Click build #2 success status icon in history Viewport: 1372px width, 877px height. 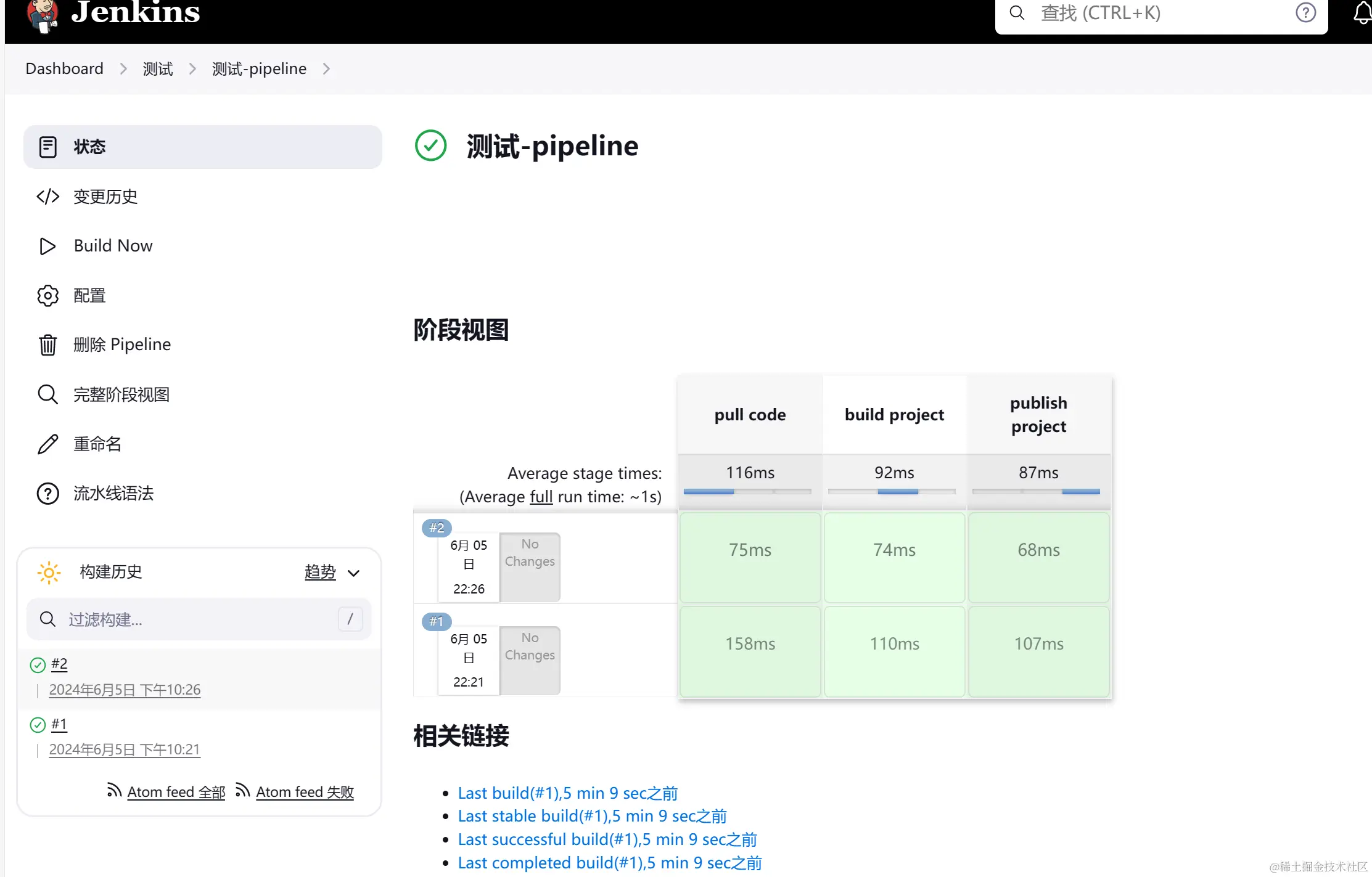[x=38, y=664]
